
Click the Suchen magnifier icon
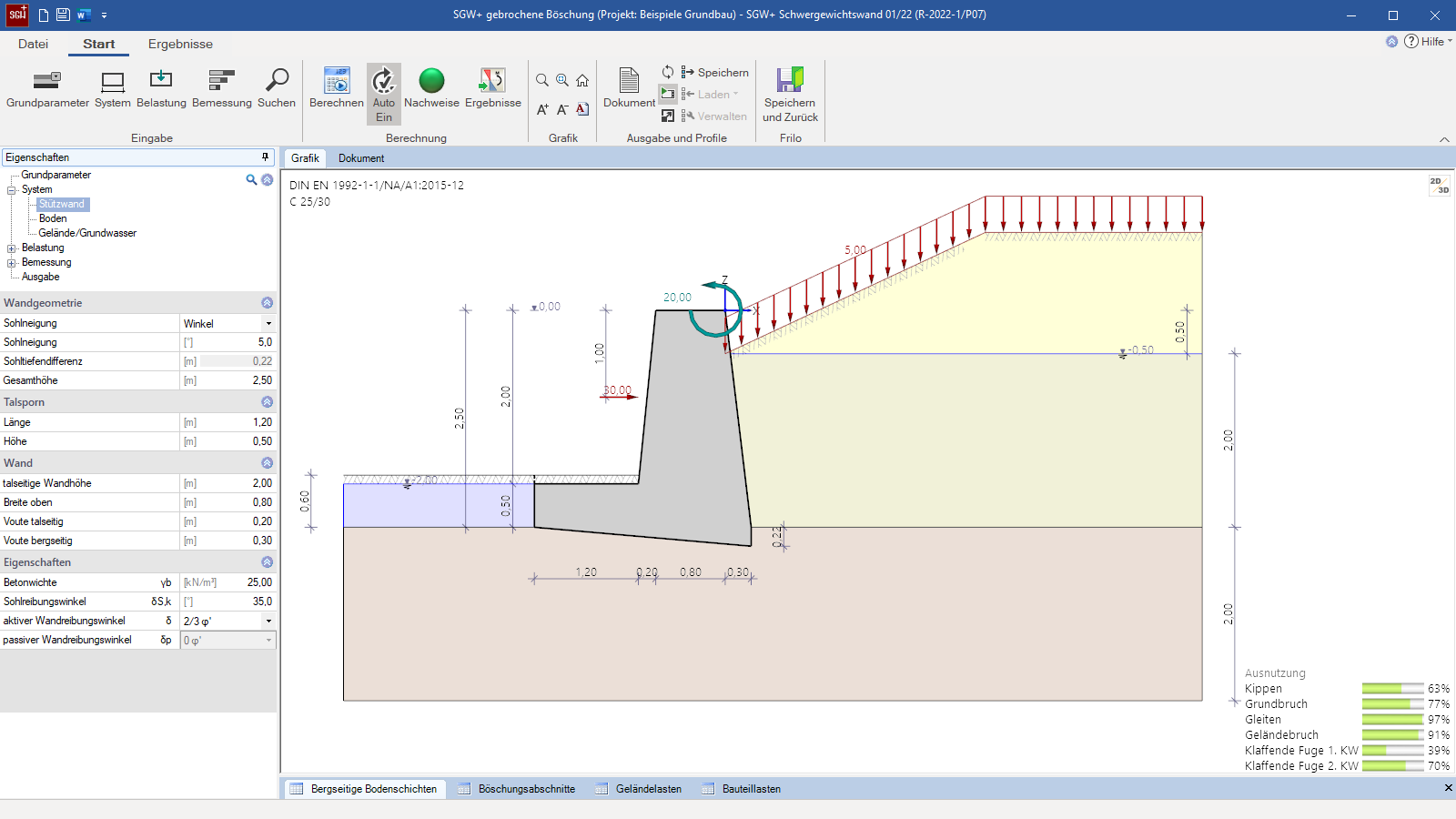277,89
